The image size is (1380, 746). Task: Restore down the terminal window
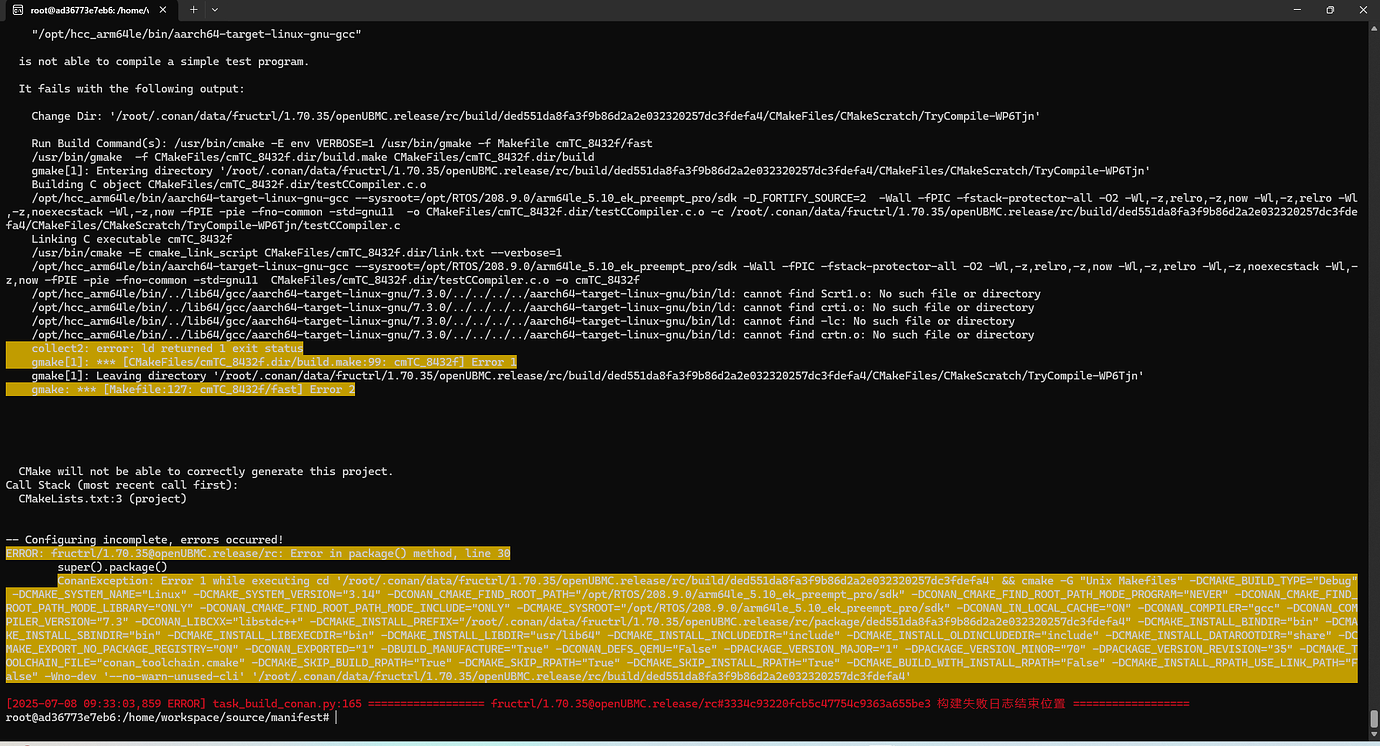coord(1329,9)
